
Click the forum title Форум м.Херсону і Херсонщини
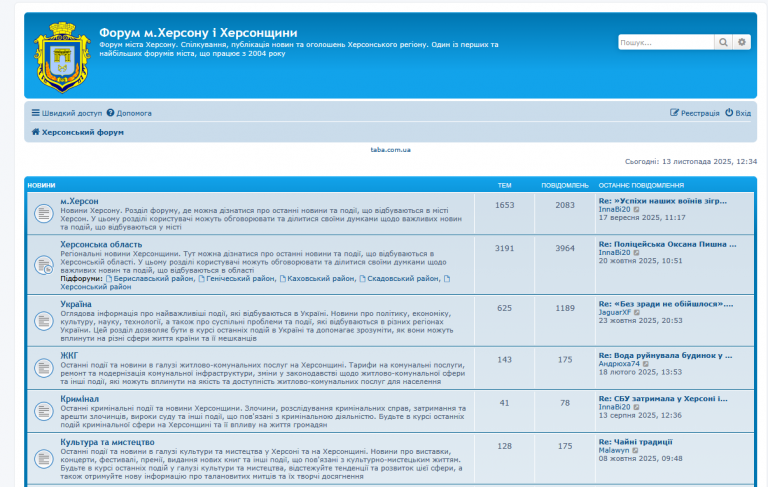point(198,32)
